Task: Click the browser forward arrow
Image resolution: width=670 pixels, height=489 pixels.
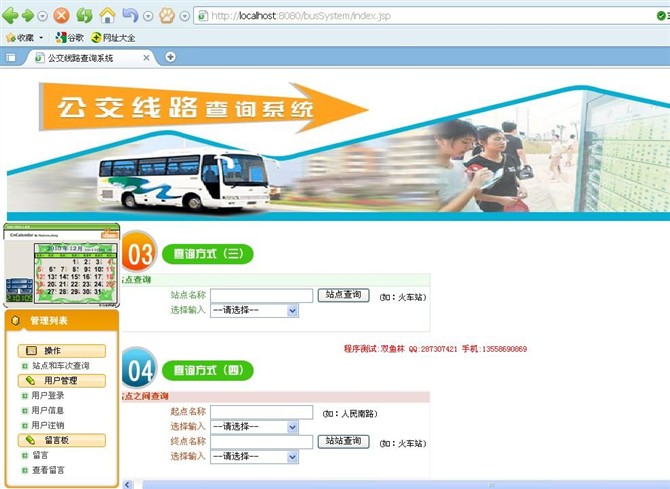Action: pyautogui.click(x=28, y=16)
